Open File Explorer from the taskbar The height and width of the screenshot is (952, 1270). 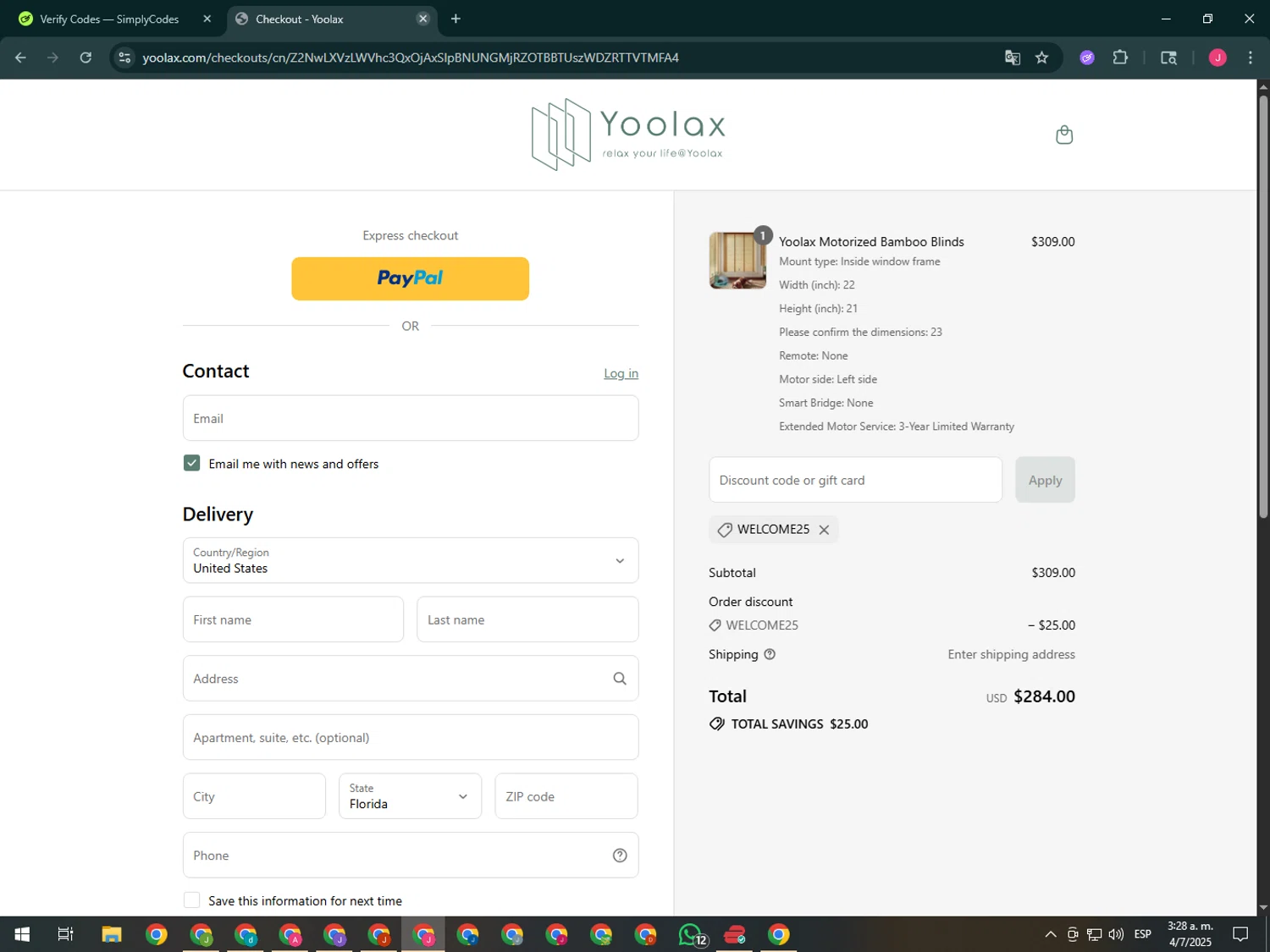(112, 934)
